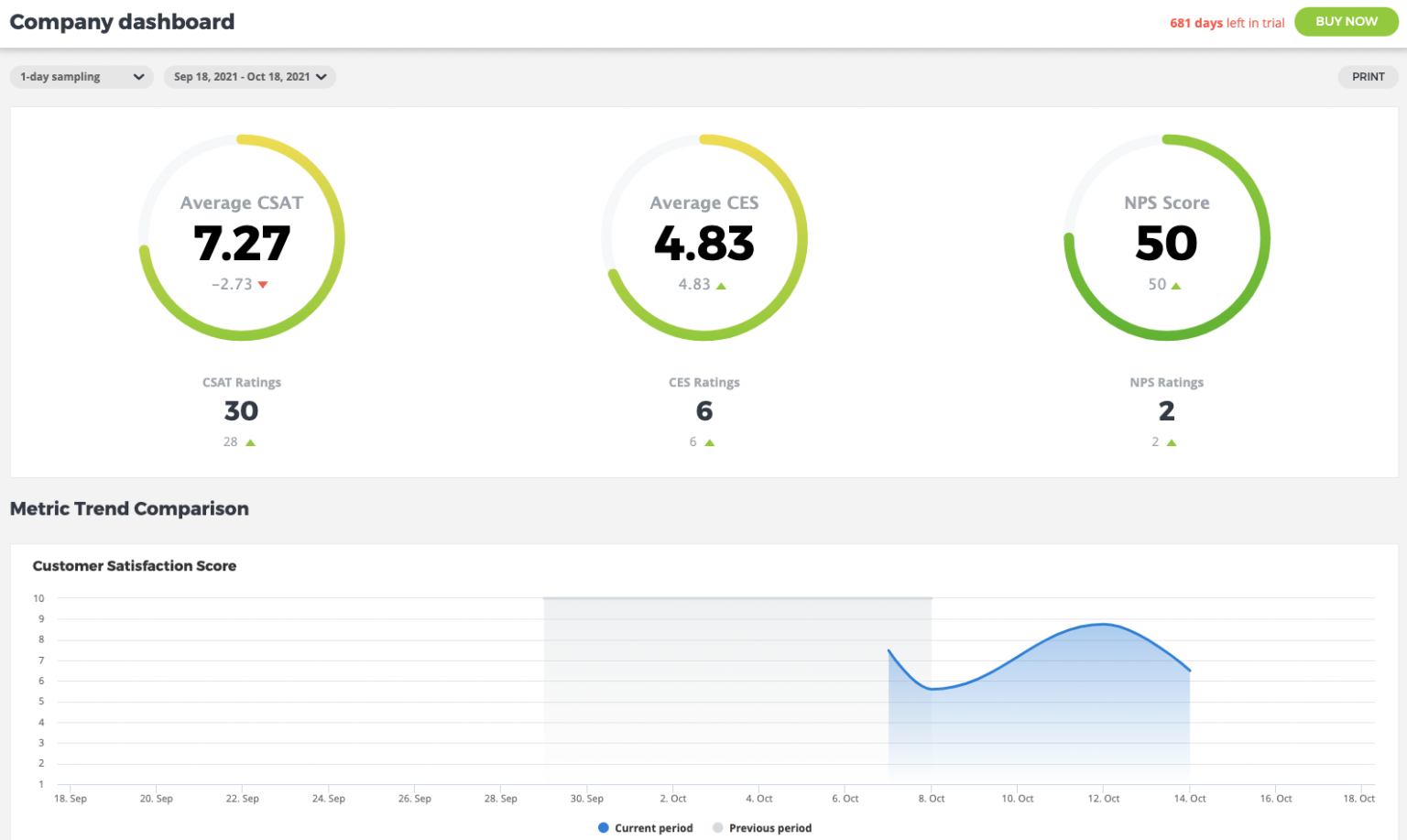Click the green increase arrow under Average CES
The width and height of the screenshot is (1407, 840).
[723, 284]
